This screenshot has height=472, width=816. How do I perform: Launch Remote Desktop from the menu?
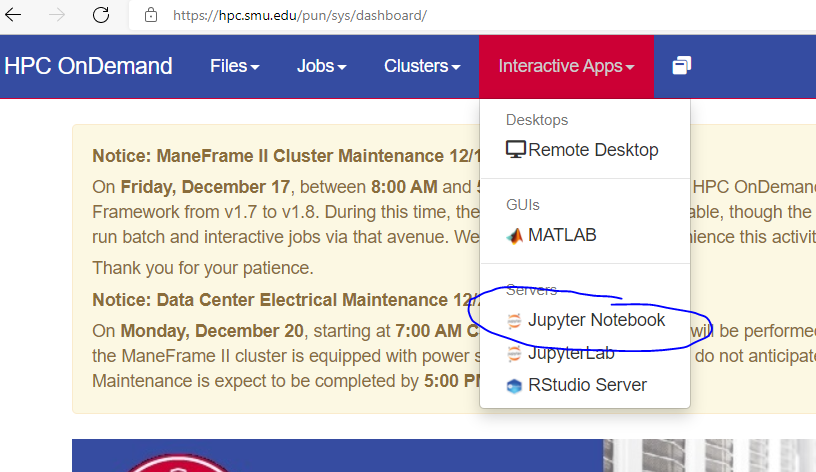point(584,150)
